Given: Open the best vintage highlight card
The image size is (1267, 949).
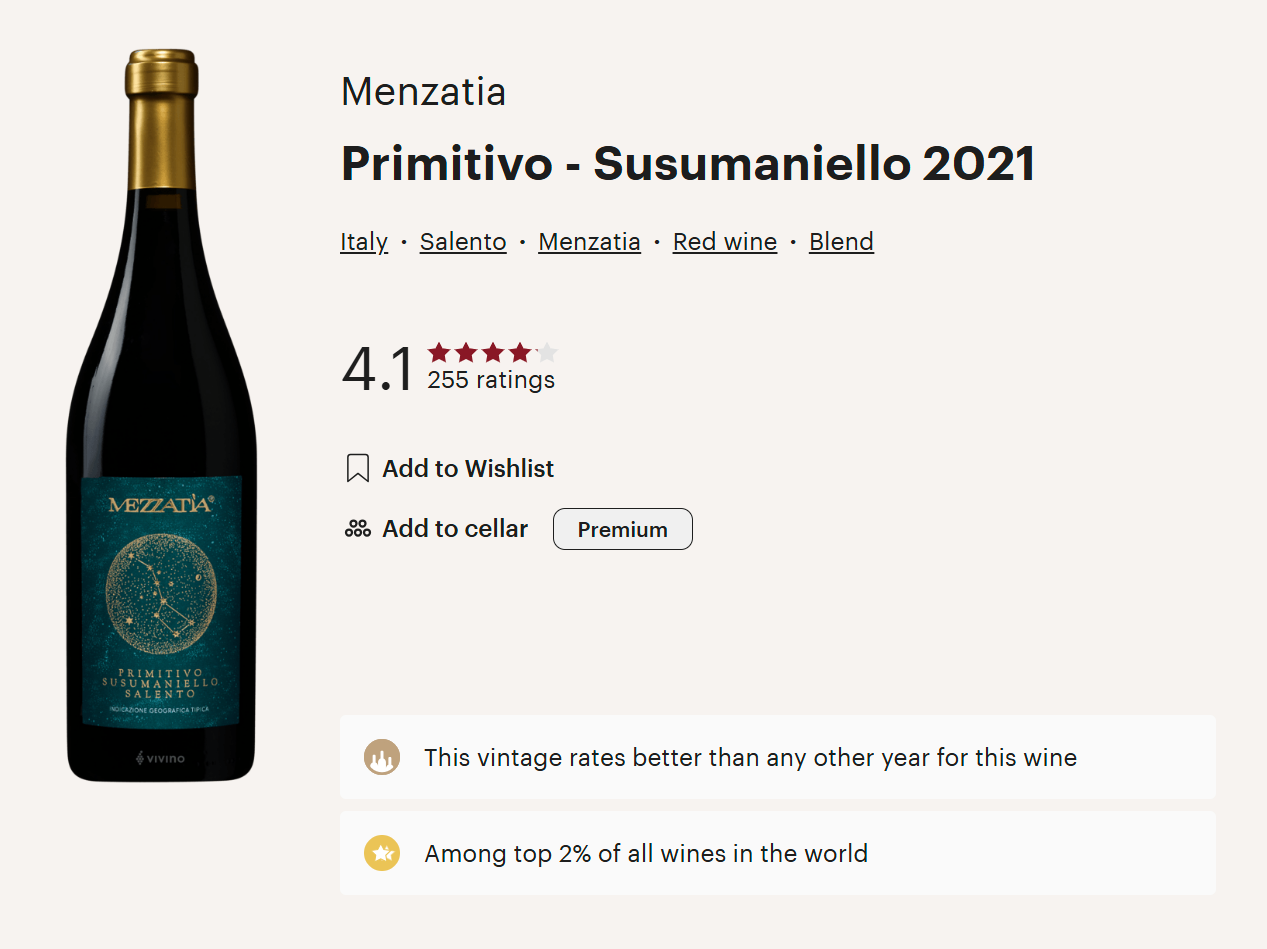Looking at the screenshot, I should click(x=778, y=757).
